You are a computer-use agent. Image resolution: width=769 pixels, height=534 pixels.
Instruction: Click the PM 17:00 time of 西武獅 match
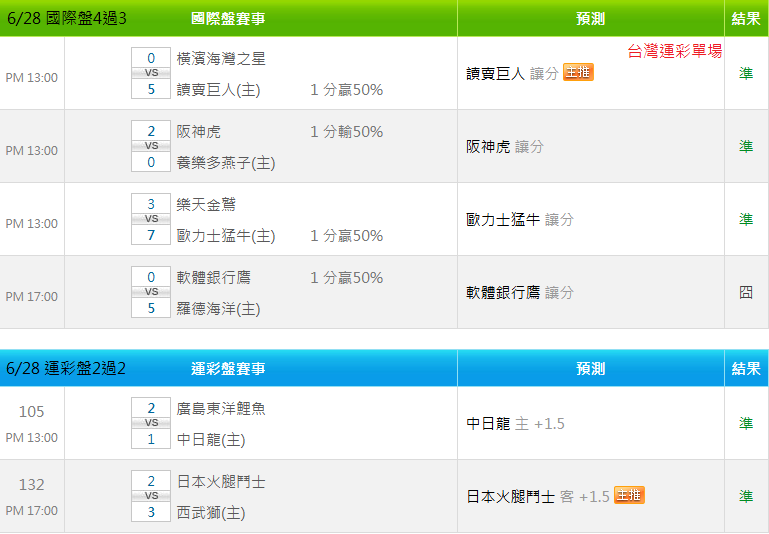[x=31, y=510]
